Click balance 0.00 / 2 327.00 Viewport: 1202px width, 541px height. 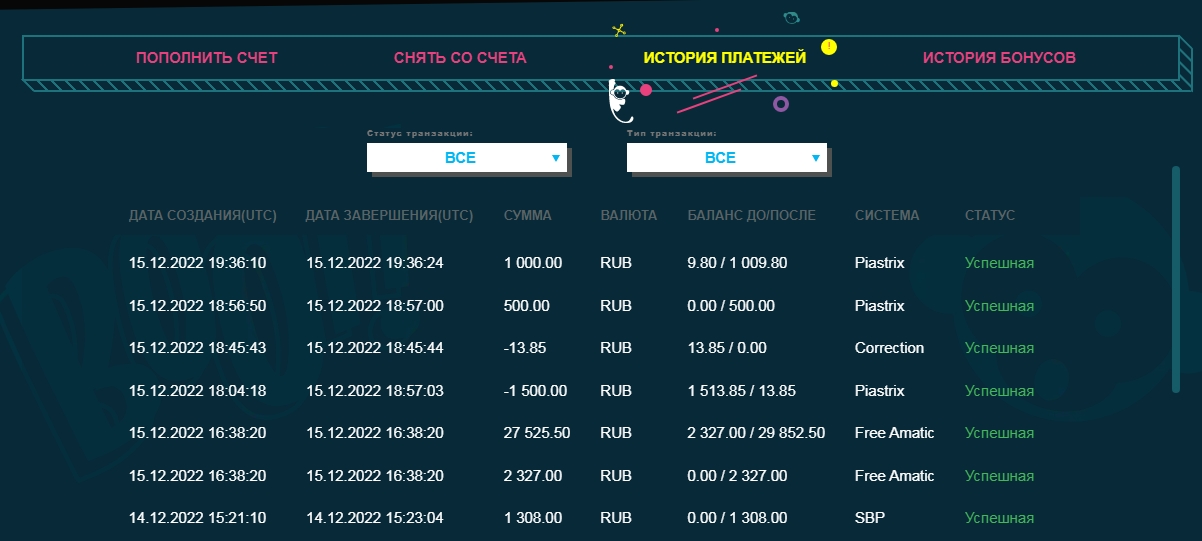(x=738, y=476)
